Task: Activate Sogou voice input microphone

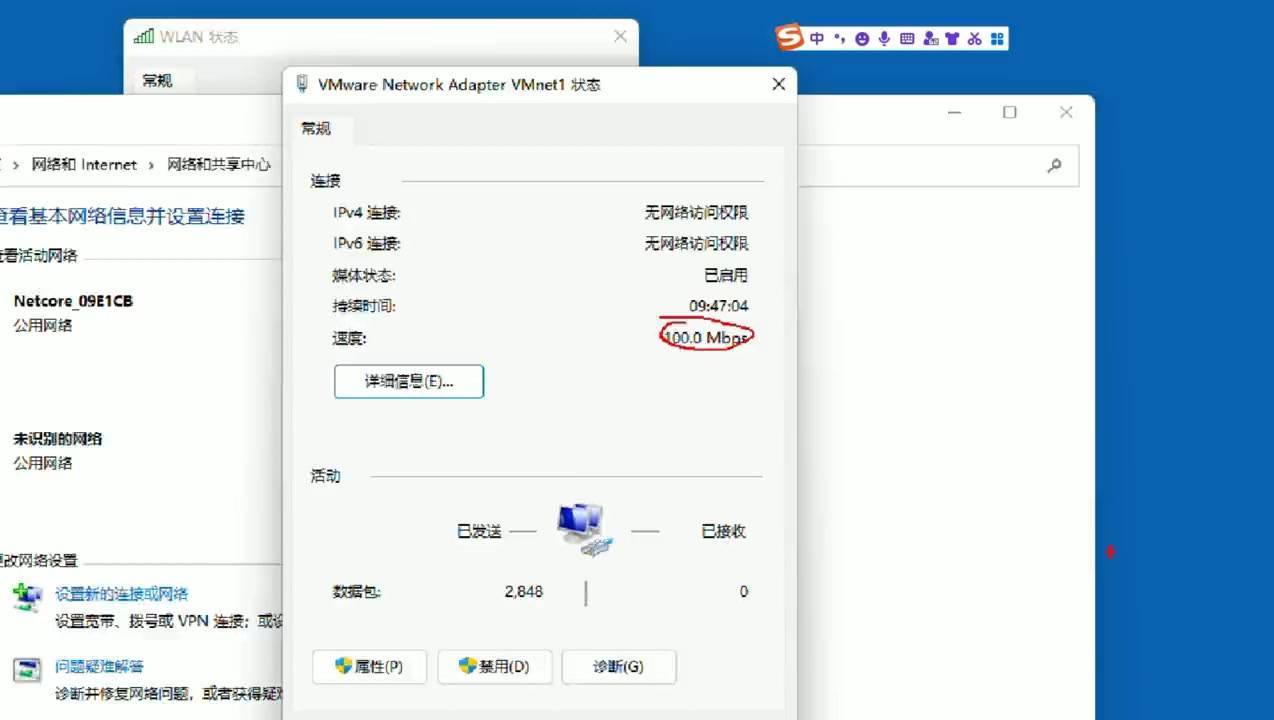Action: pyautogui.click(x=884, y=37)
